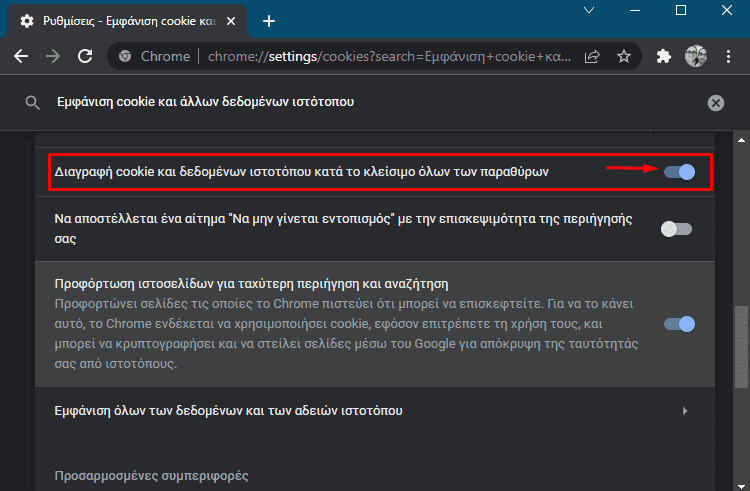
Task: Open the profile avatar menu
Action: (x=695, y=56)
